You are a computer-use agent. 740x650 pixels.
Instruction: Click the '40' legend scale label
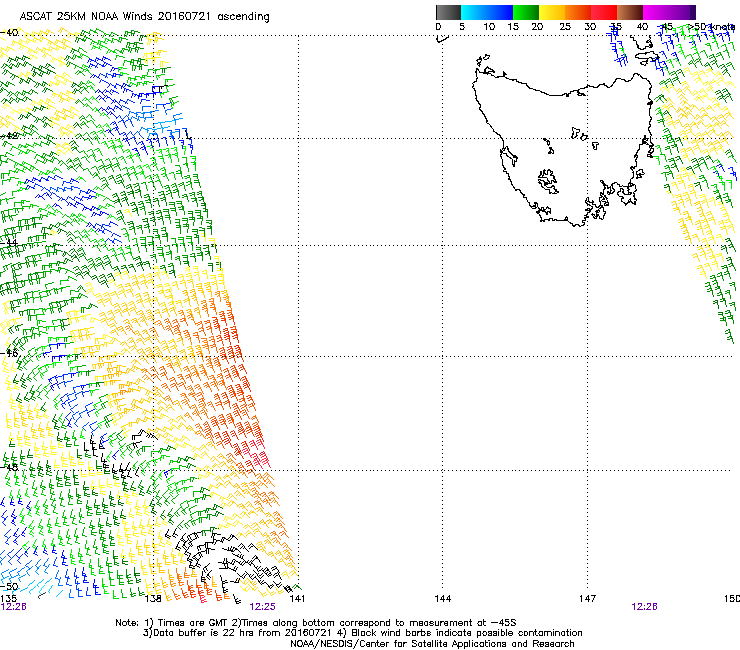(x=642, y=27)
